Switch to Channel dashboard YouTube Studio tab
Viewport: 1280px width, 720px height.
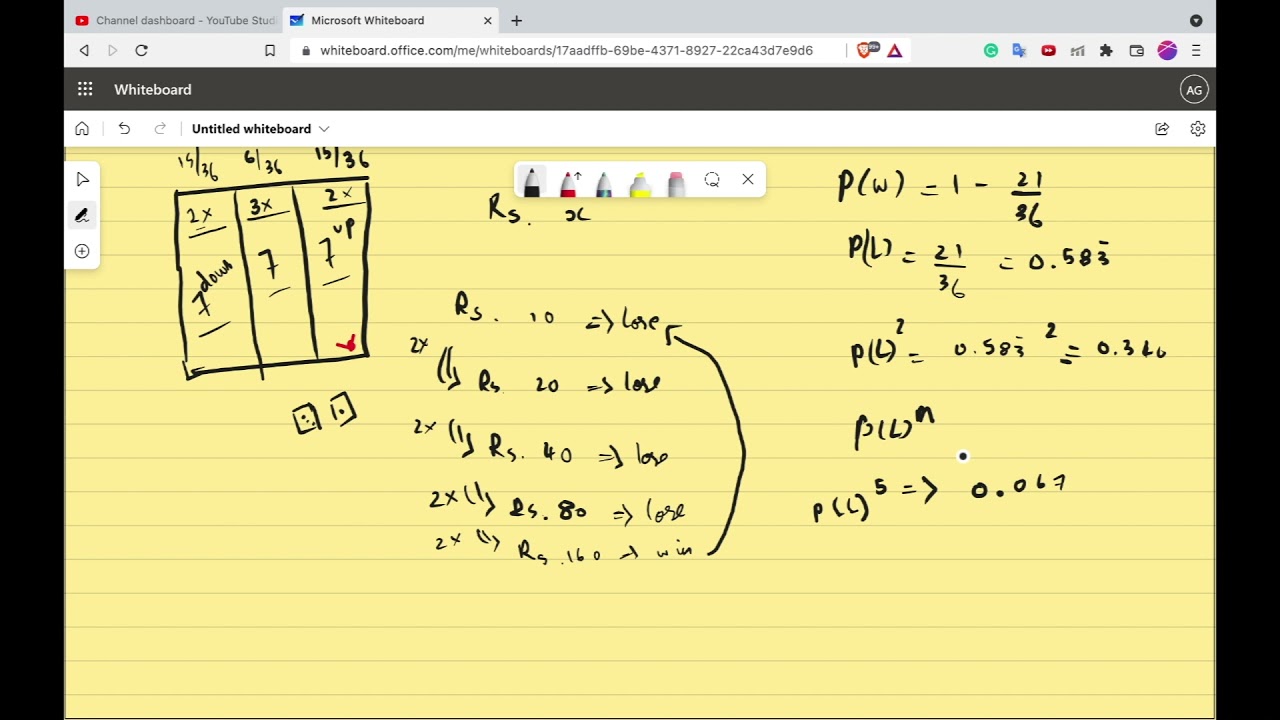pyautogui.click(x=176, y=20)
